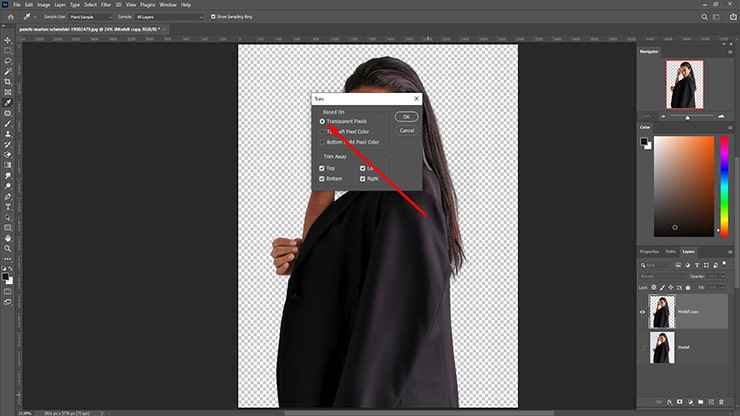Viewport: 740px width, 416px height.
Task: Open the Filter menu
Action: pos(106,5)
